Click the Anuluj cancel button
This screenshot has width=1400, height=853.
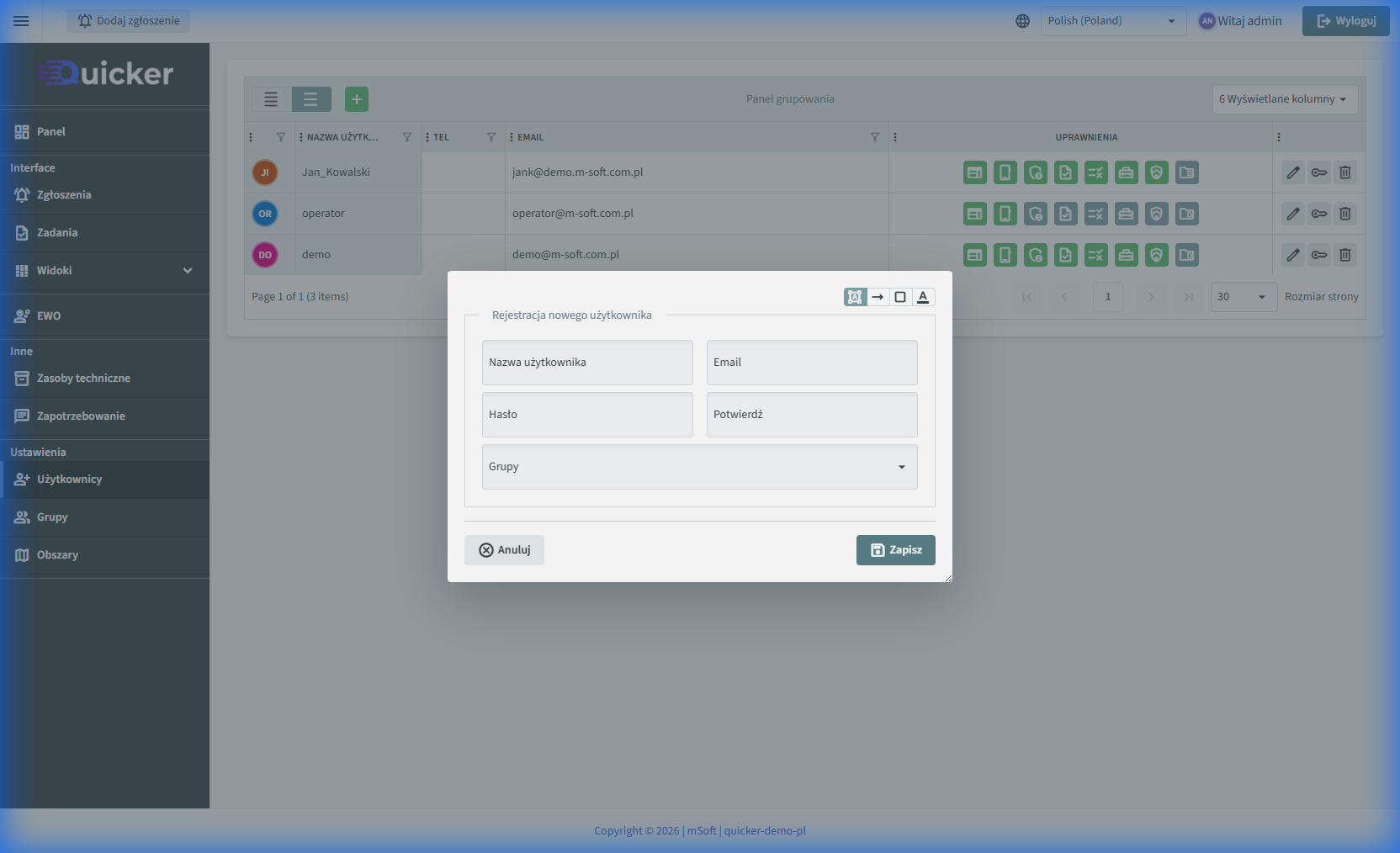tap(504, 550)
